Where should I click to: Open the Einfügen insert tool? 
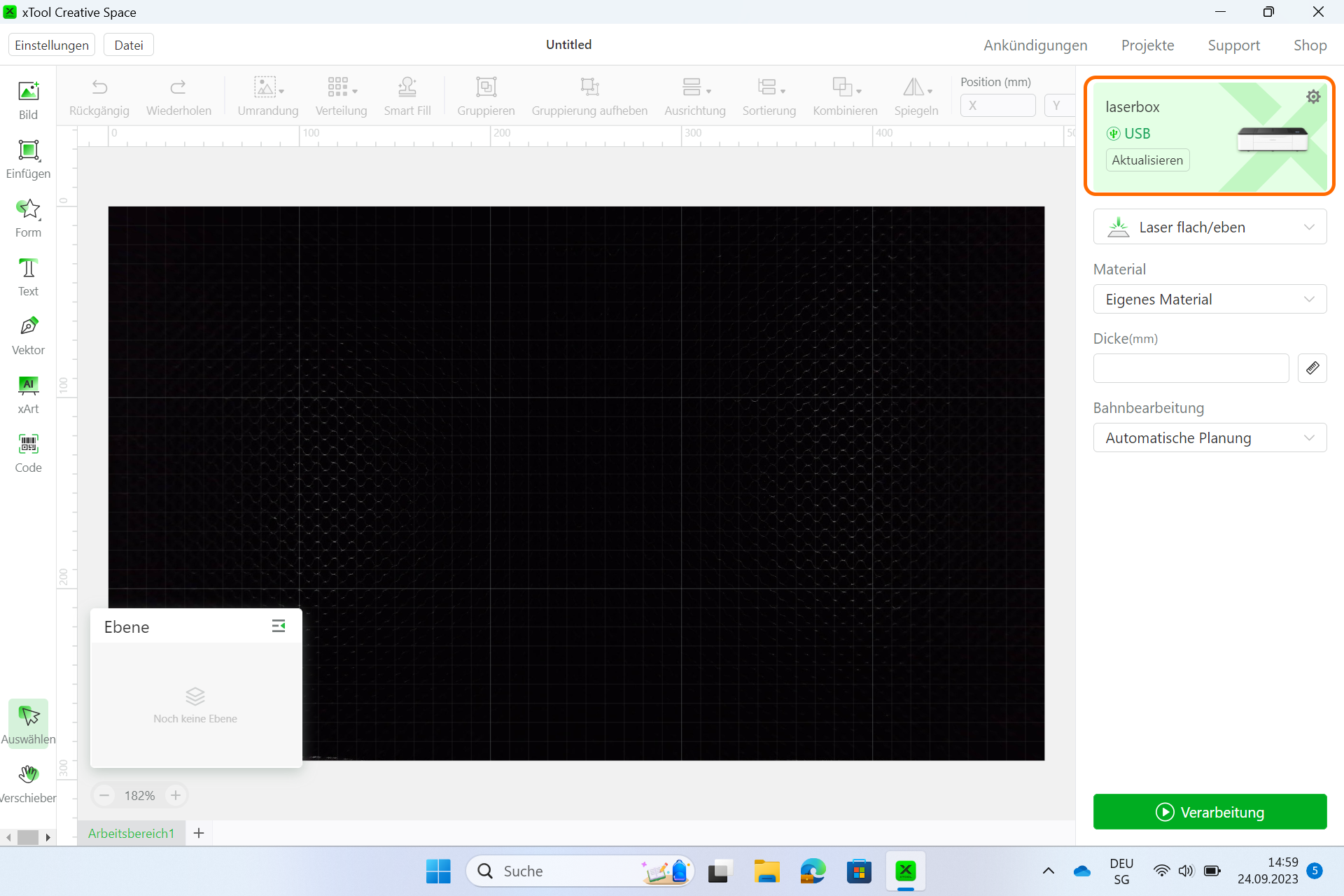click(28, 159)
